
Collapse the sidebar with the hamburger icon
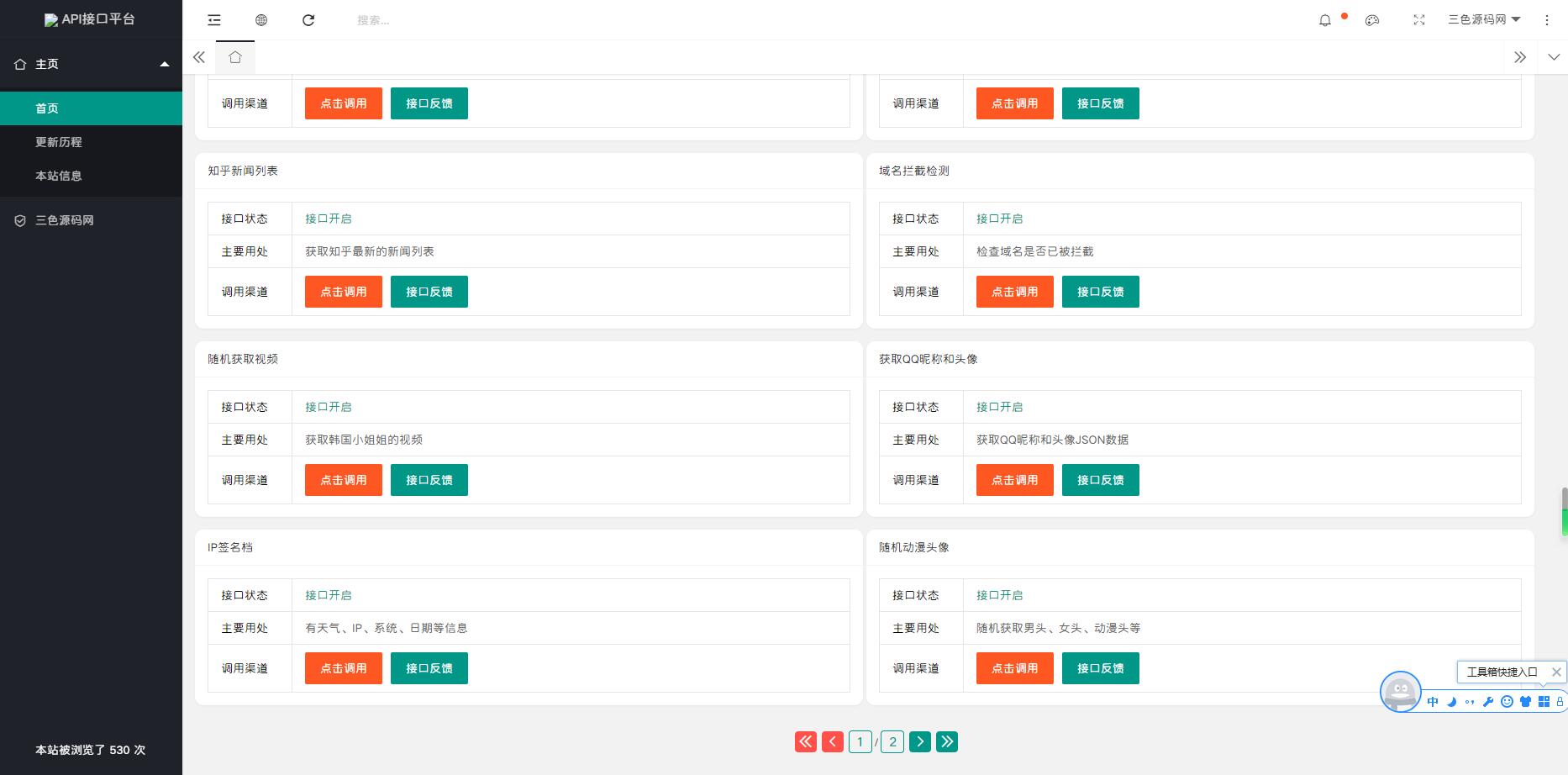(214, 19)
